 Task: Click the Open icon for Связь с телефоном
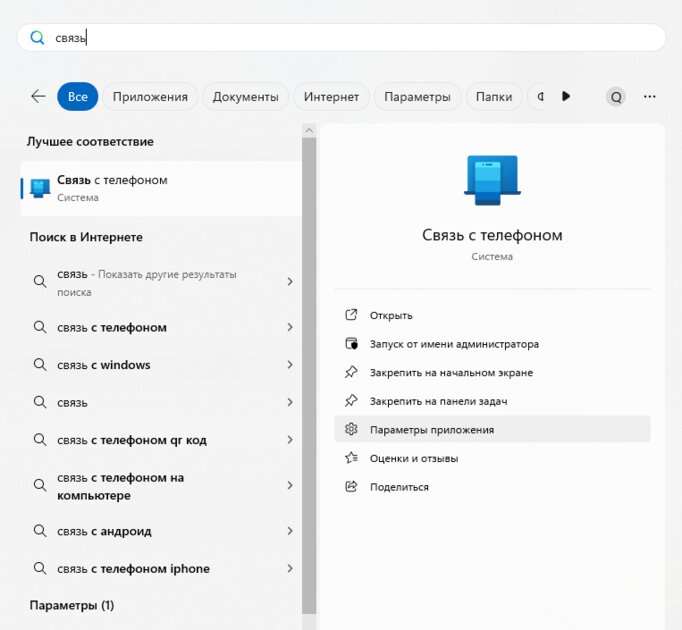tap(351, 315)
